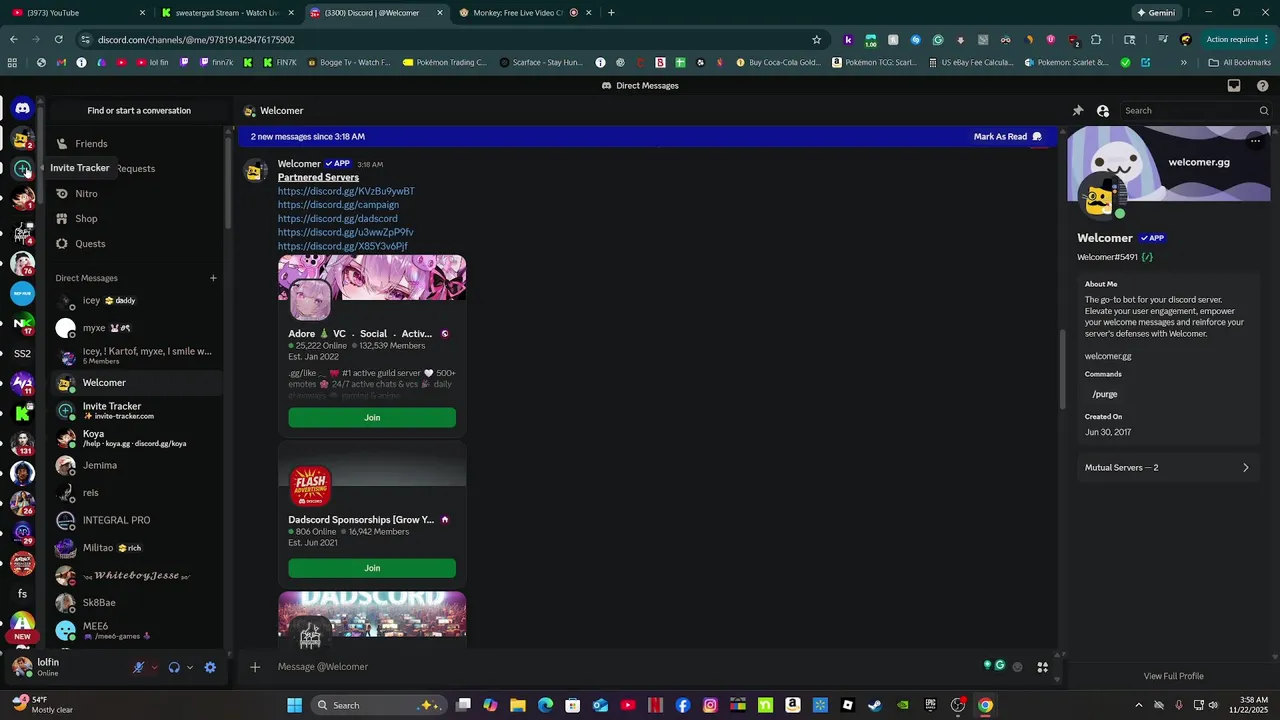Image resolution: width=1280 pixels, height=720 pixels.
Task: Open Steam from the taskbar
Action: coord(875,705)
